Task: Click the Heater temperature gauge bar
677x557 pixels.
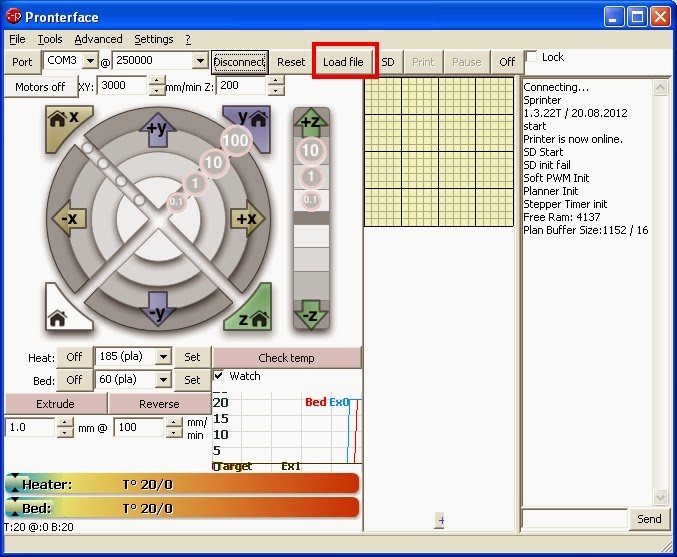Action: click(x=182, y=484)
